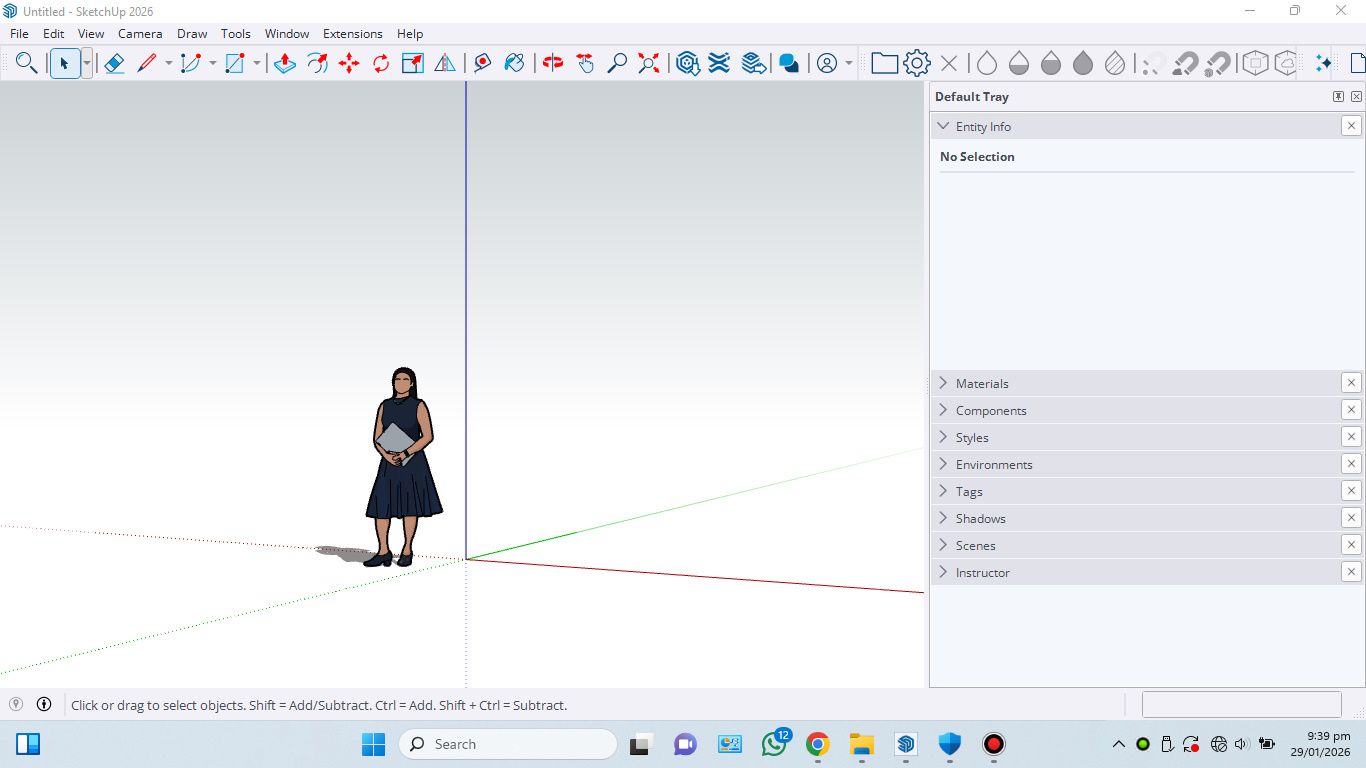The image size is (1366, 768).
Task: Open the gear settings toolbar icon
Action: pyautogui.click(x=917, y=63)
